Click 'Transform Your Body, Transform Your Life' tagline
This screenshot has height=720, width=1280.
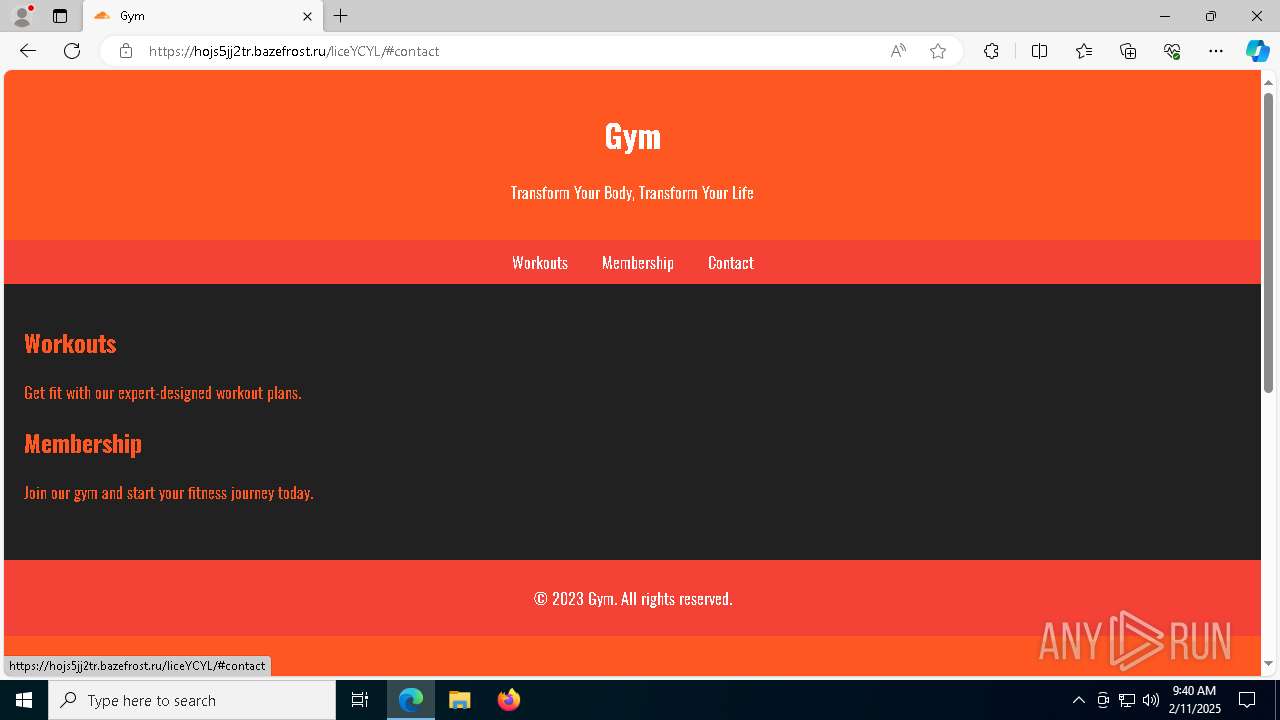pyautogui.click(x=632, y=193)
